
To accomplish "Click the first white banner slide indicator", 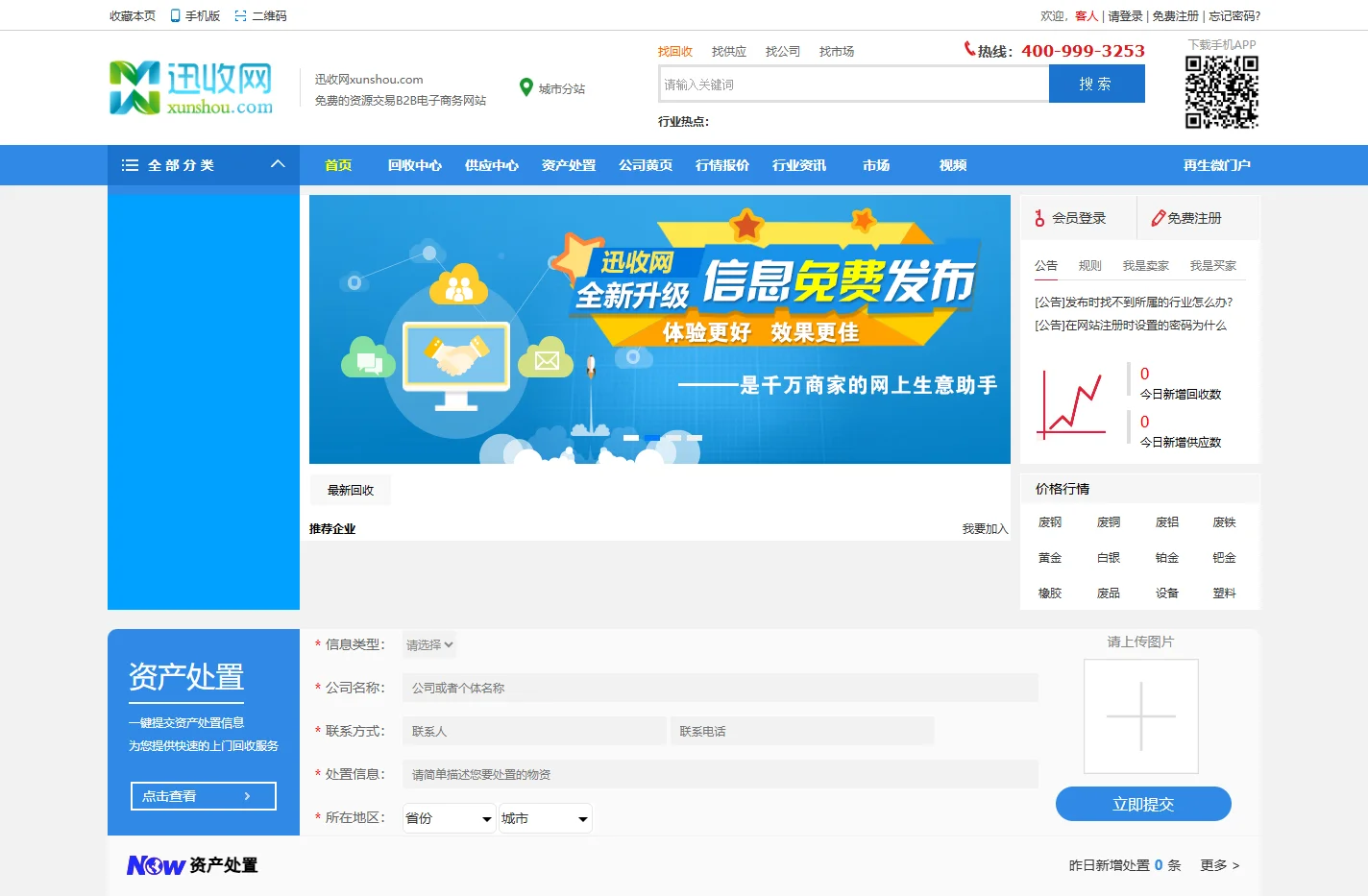I will 631,438.
